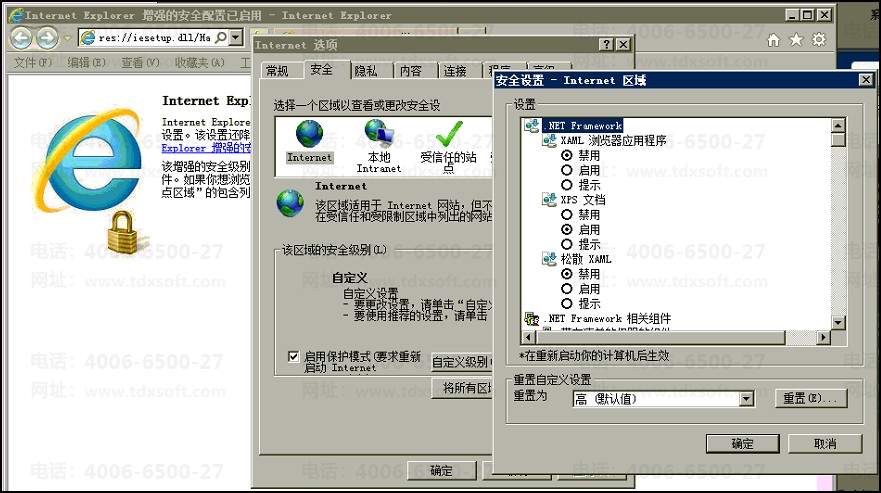This screenshot has height=493, width=881.
Task: Click the IE page icon in address bar
Action: [x=88, y=38]
